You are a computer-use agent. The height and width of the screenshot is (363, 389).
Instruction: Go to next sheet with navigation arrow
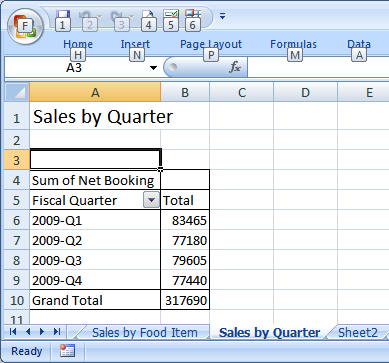pos(42,332)
